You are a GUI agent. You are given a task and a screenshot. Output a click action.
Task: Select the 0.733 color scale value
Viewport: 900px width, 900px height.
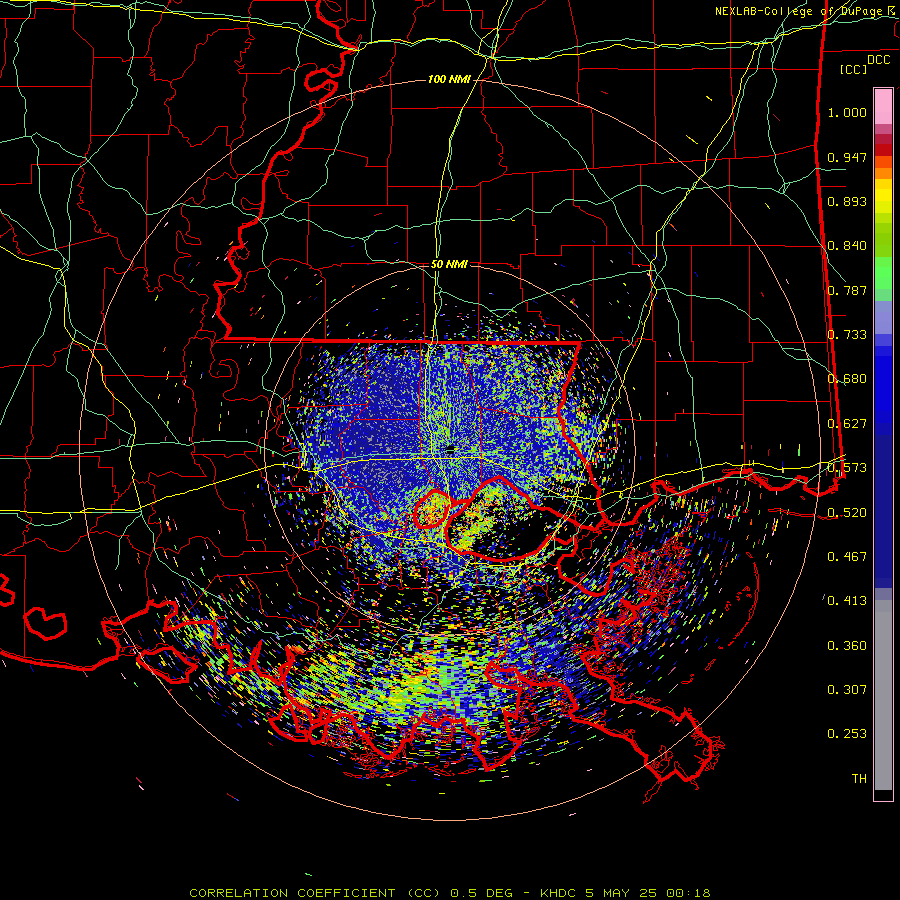click(847, 335)
